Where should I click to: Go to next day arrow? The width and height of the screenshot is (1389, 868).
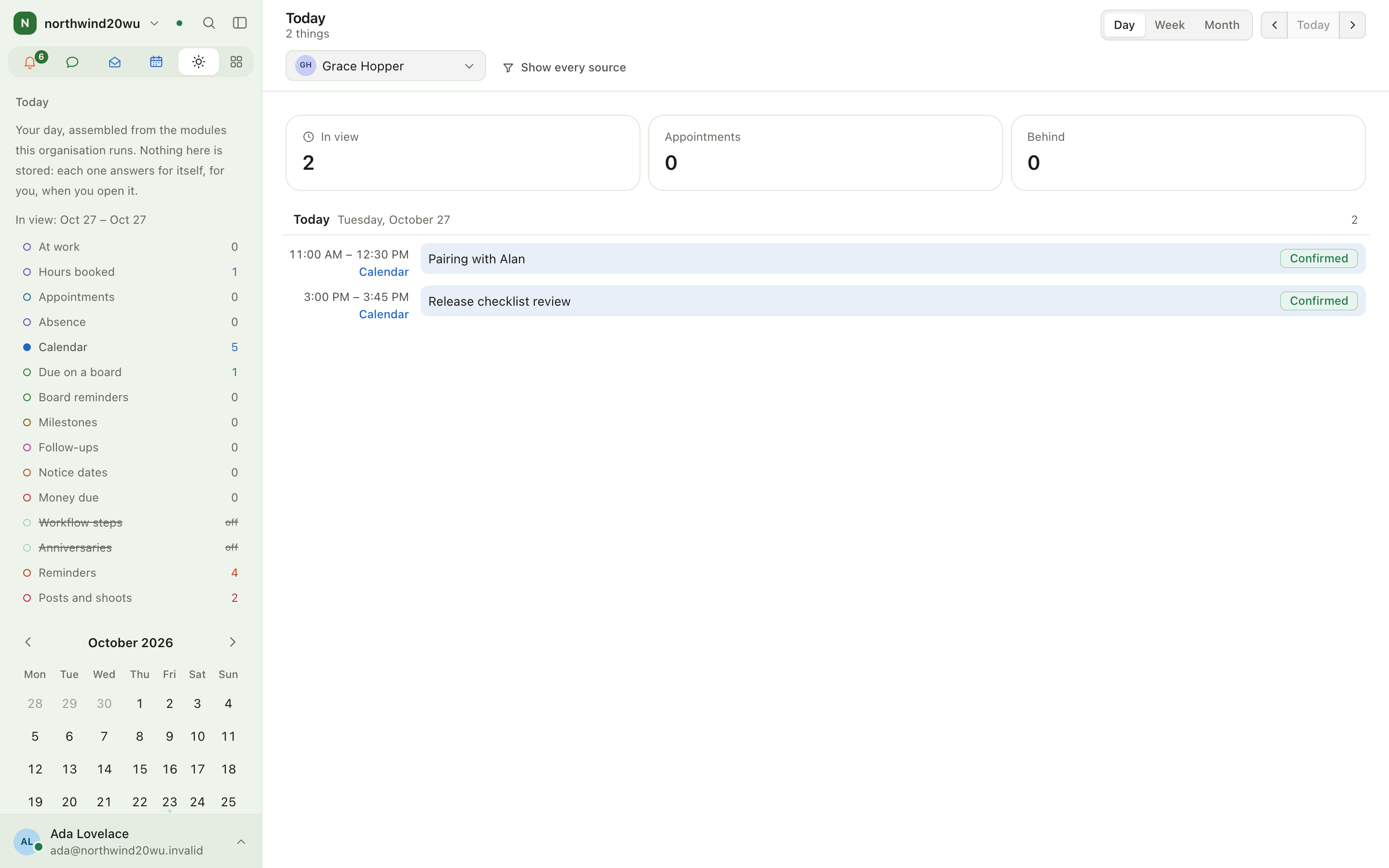pyautogui.click(x=1352, y=25)
